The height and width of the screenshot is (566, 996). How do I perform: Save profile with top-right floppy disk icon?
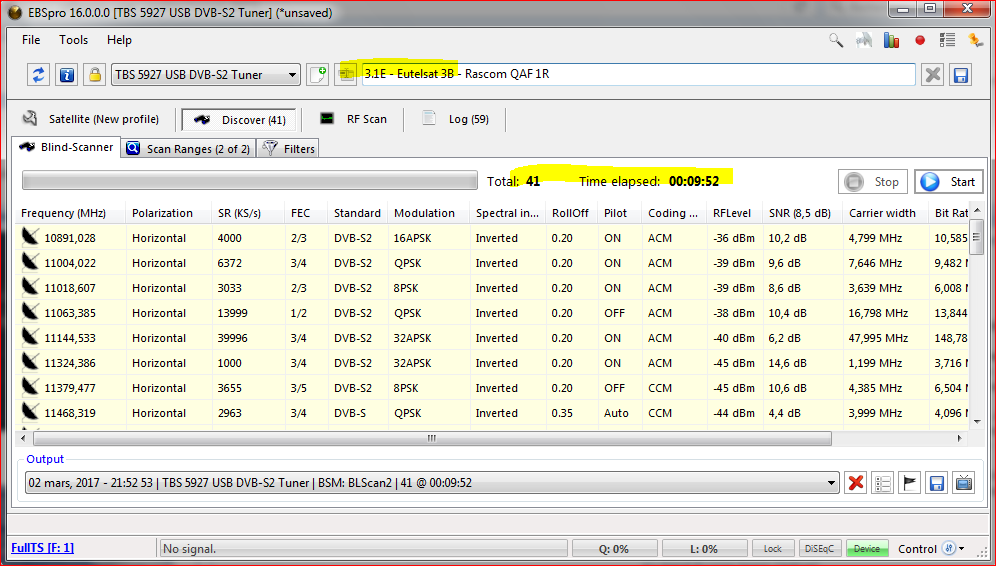pyautogui.click(x=960, y=75)
